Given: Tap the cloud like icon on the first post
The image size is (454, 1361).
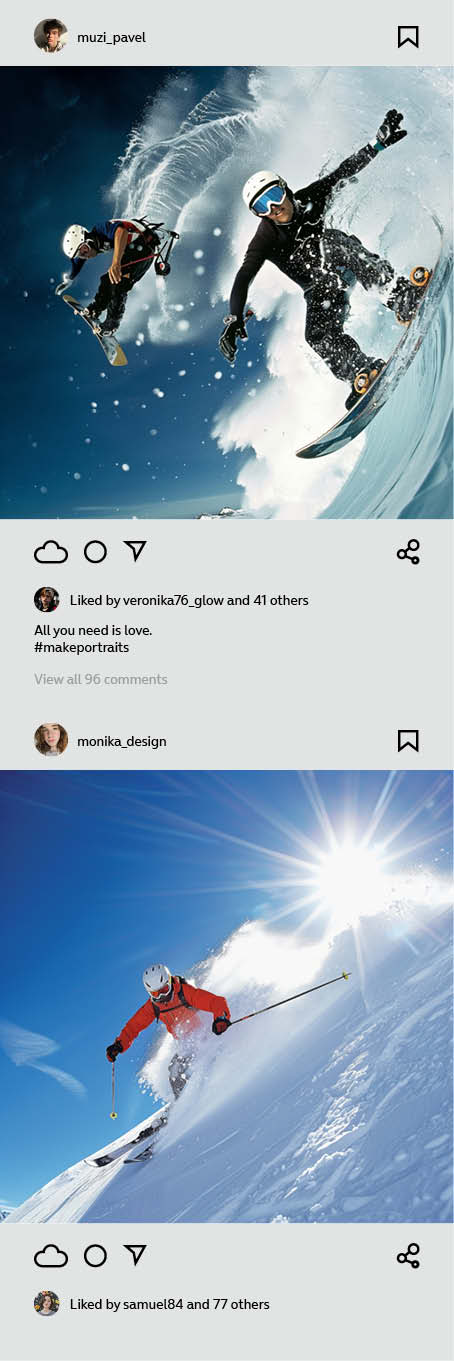Looking at the screenshot, I should [51, 552].
